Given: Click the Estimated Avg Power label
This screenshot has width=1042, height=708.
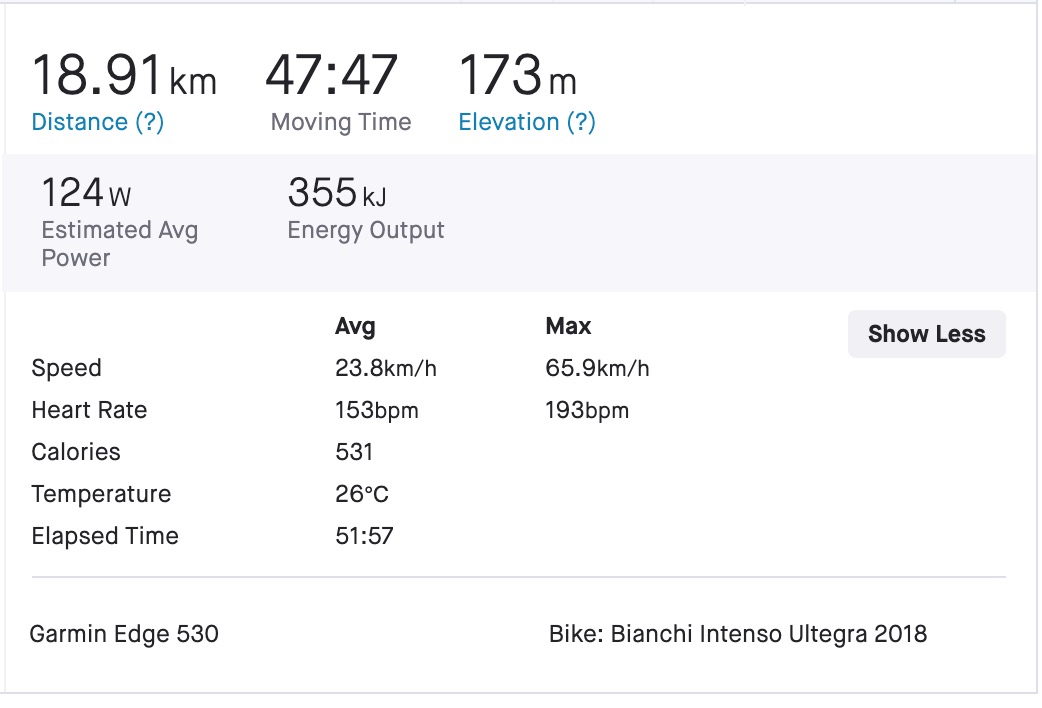Looking at the screenshot, I should point(120,243).
